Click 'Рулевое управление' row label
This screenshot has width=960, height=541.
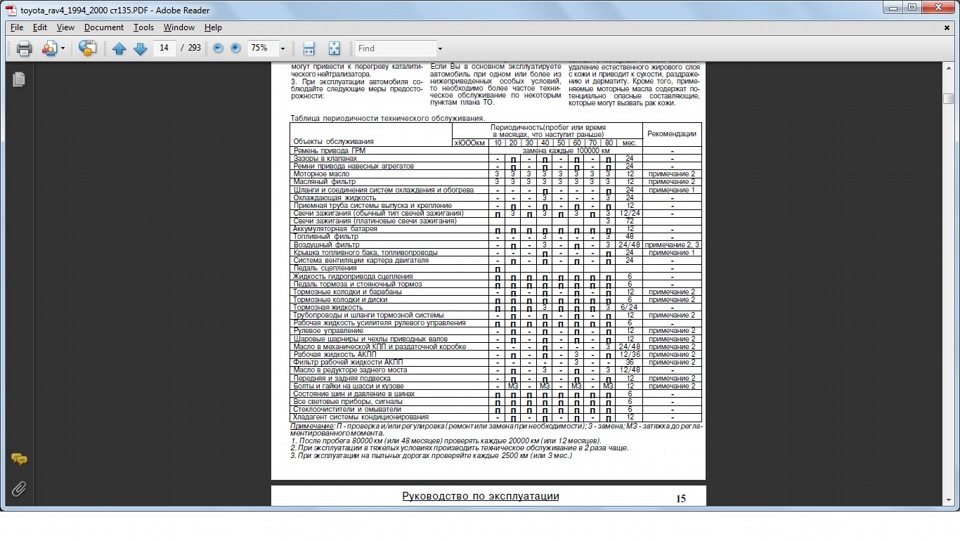(x=328, y=330)
